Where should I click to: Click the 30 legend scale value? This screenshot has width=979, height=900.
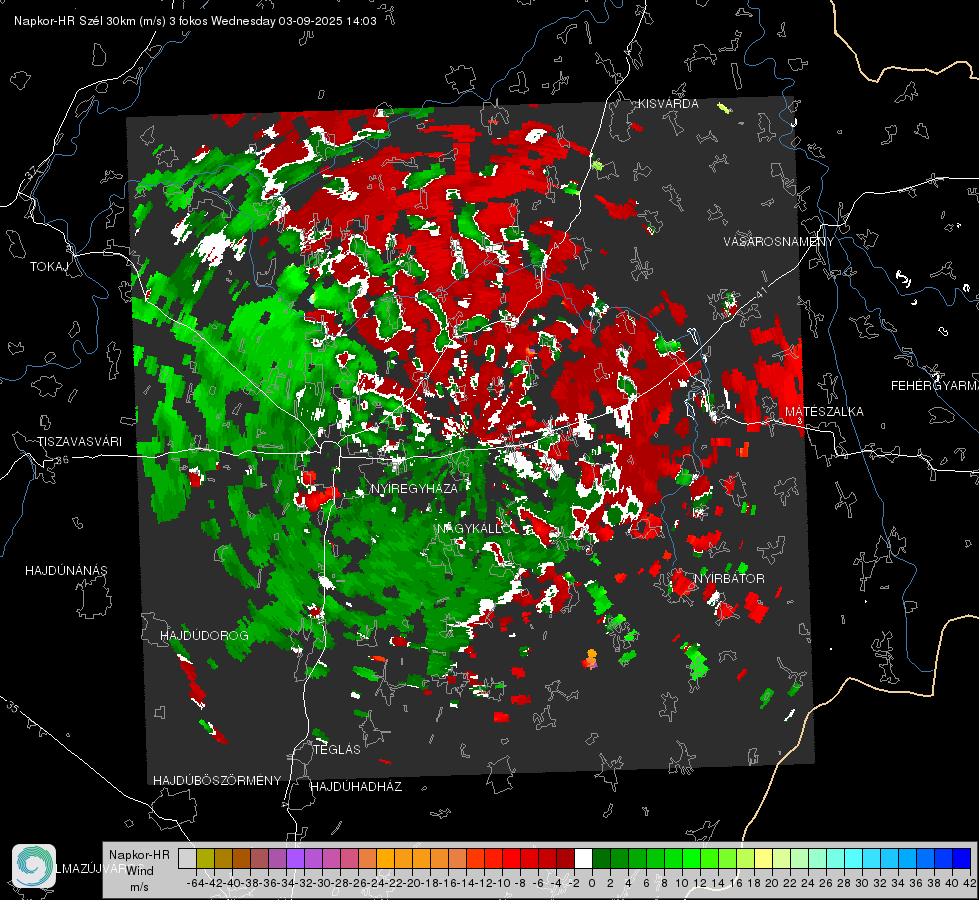click(862, 883)
